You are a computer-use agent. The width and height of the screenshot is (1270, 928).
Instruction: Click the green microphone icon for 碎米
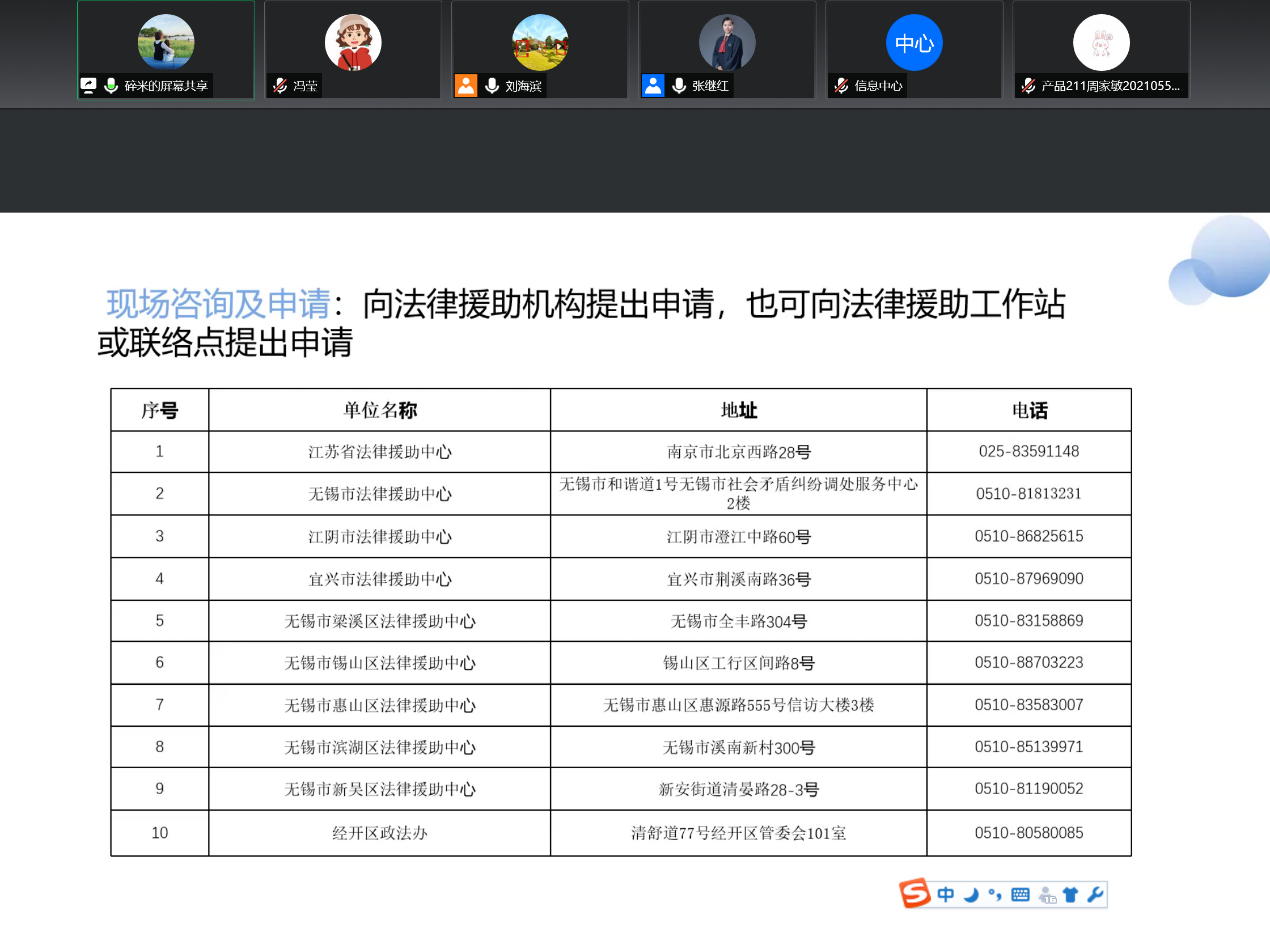click(x=111, y=86)
